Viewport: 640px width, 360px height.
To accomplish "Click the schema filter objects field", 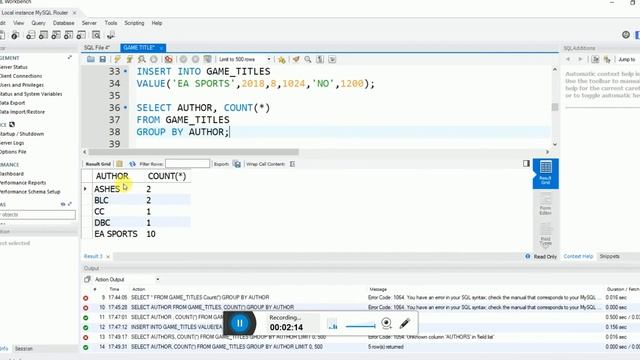I will [38, 215].
